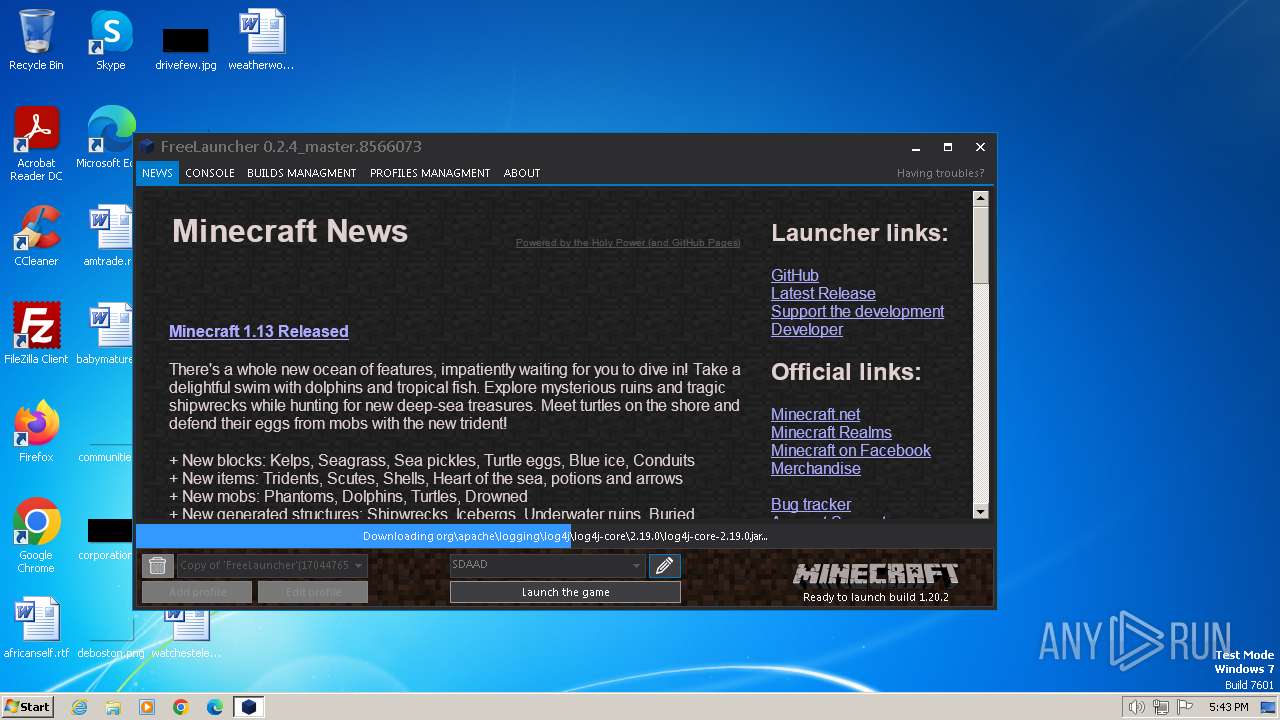Select the babymature Word document icon
The height and width of the screenshot is (720, 1280).
106,334
